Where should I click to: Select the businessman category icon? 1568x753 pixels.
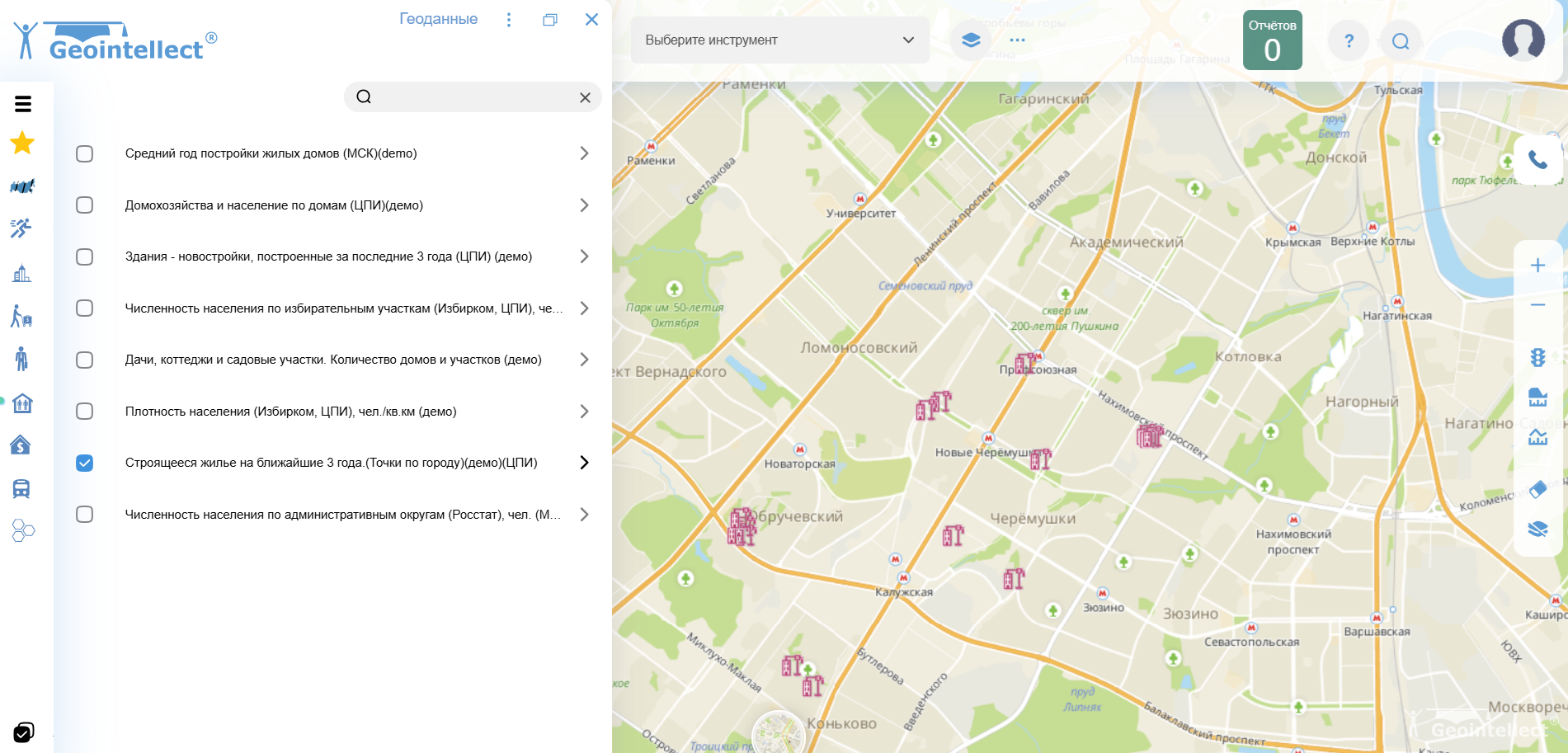coord(21,359)
